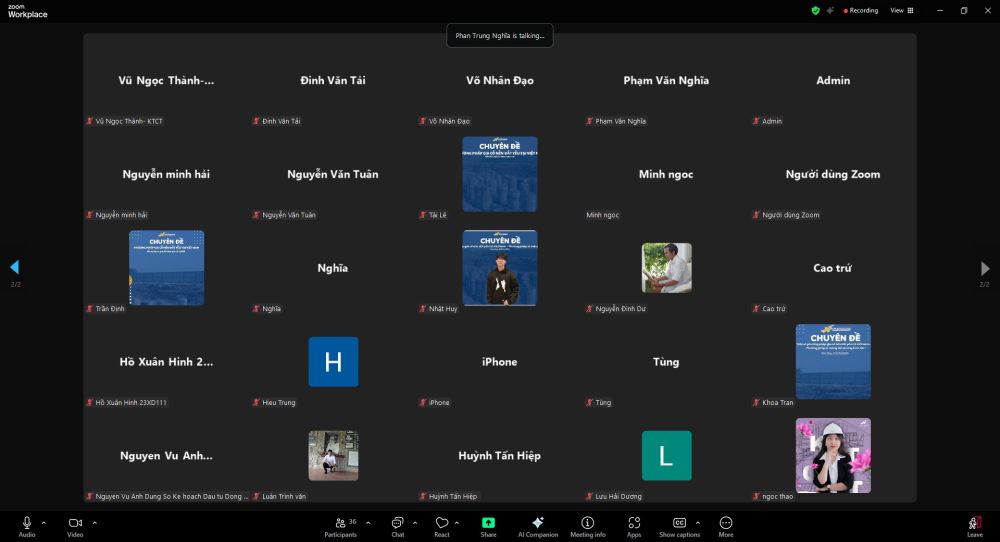Enable Show captions

pos(679,524)
